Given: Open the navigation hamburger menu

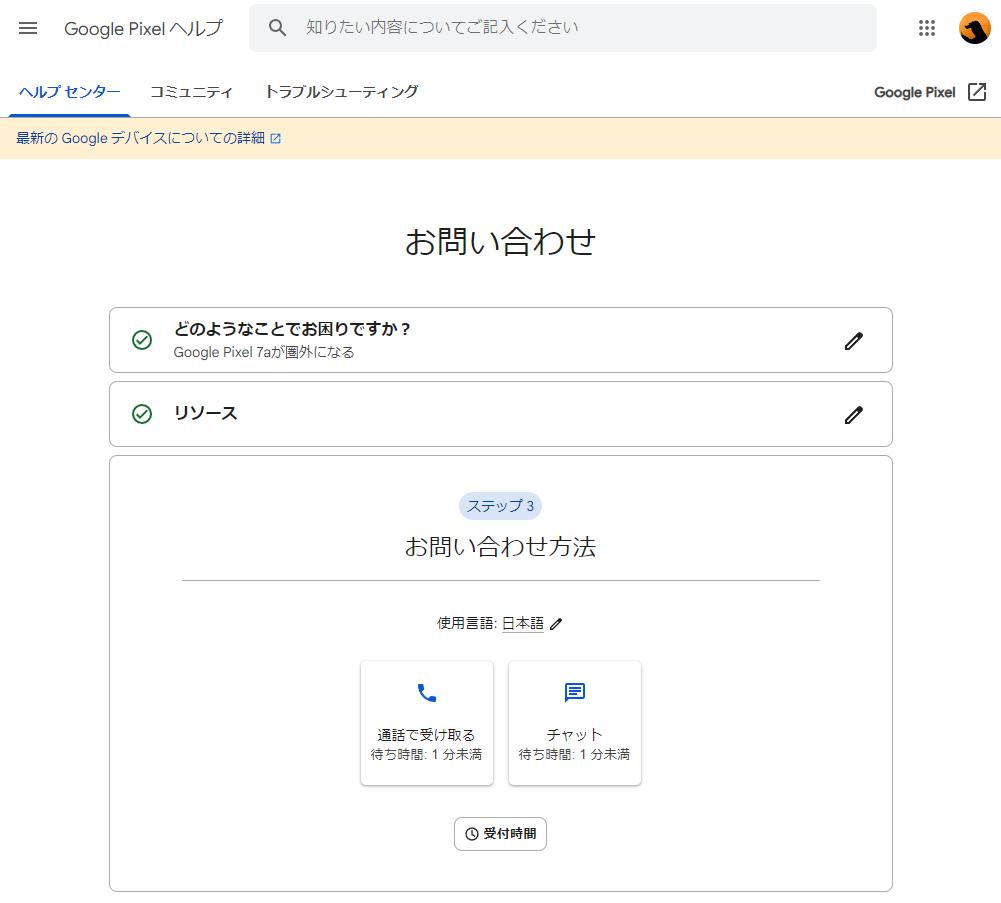Looking at the screenshot, I should pos(27,28).
